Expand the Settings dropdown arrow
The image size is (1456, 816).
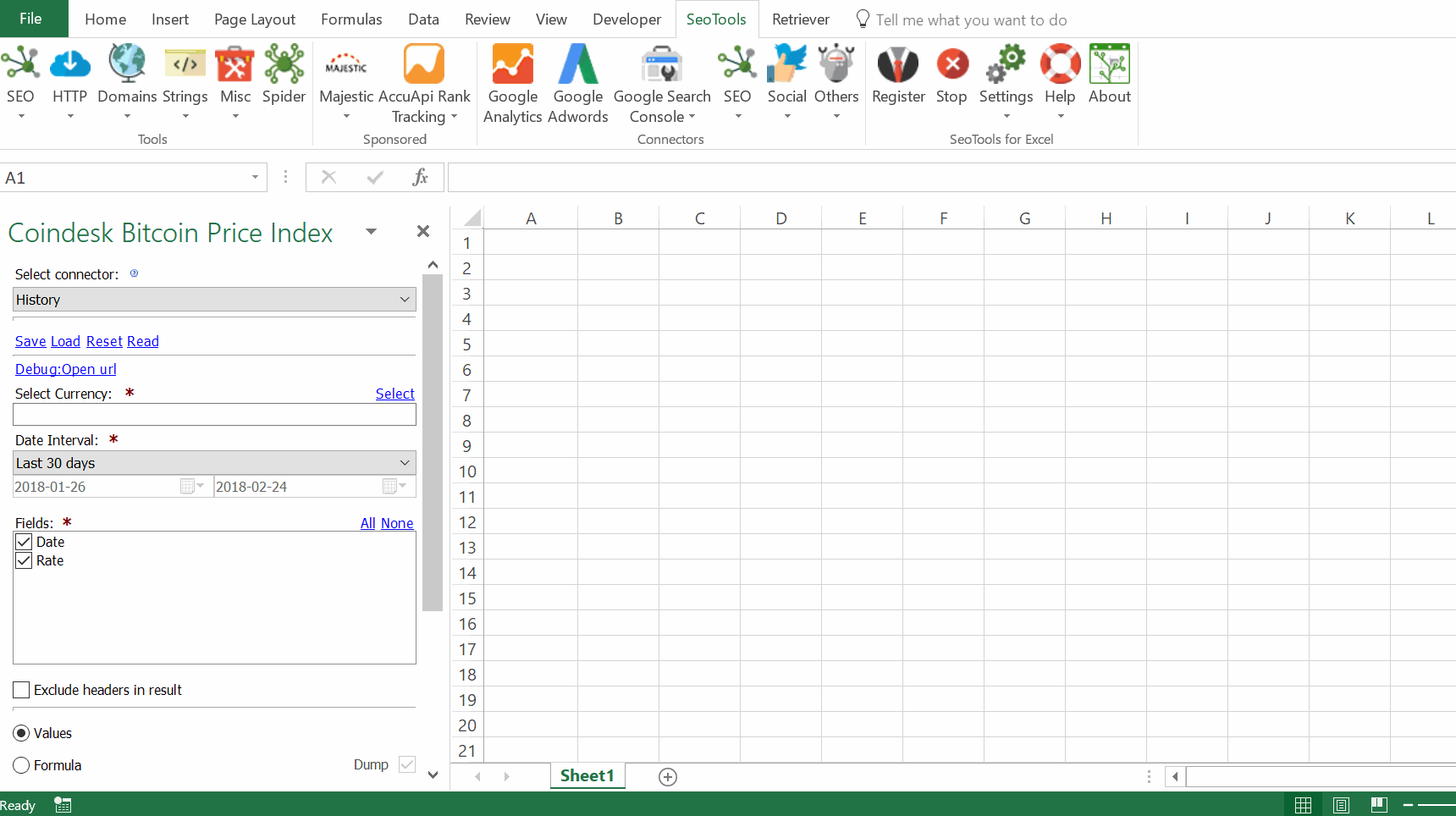click(x=1007, y=117)
